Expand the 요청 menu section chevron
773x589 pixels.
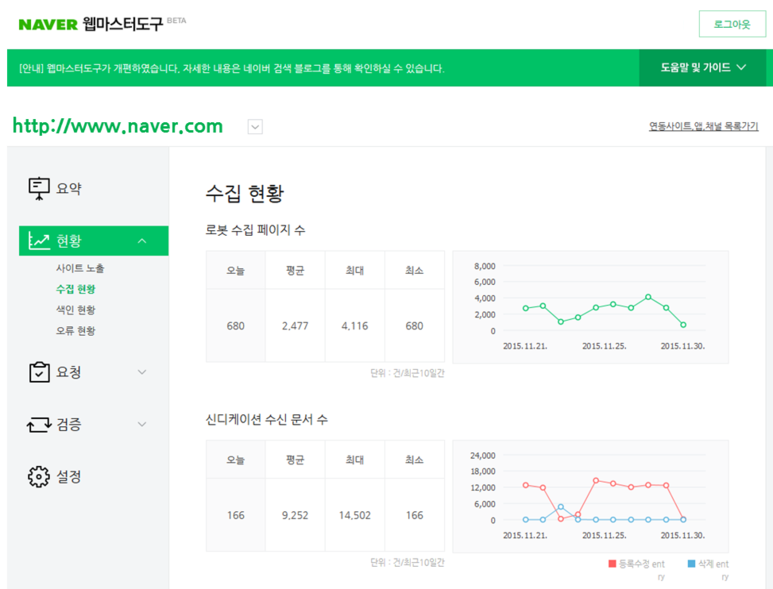click(142, 372)
